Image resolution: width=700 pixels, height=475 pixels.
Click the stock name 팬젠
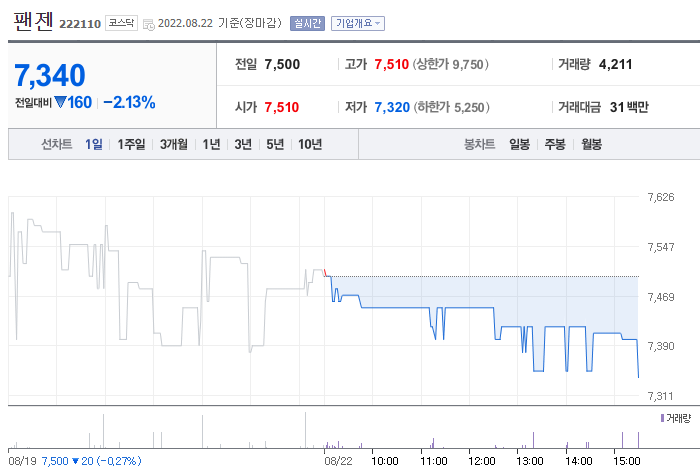pyautogui.click(x=33, y=21)
